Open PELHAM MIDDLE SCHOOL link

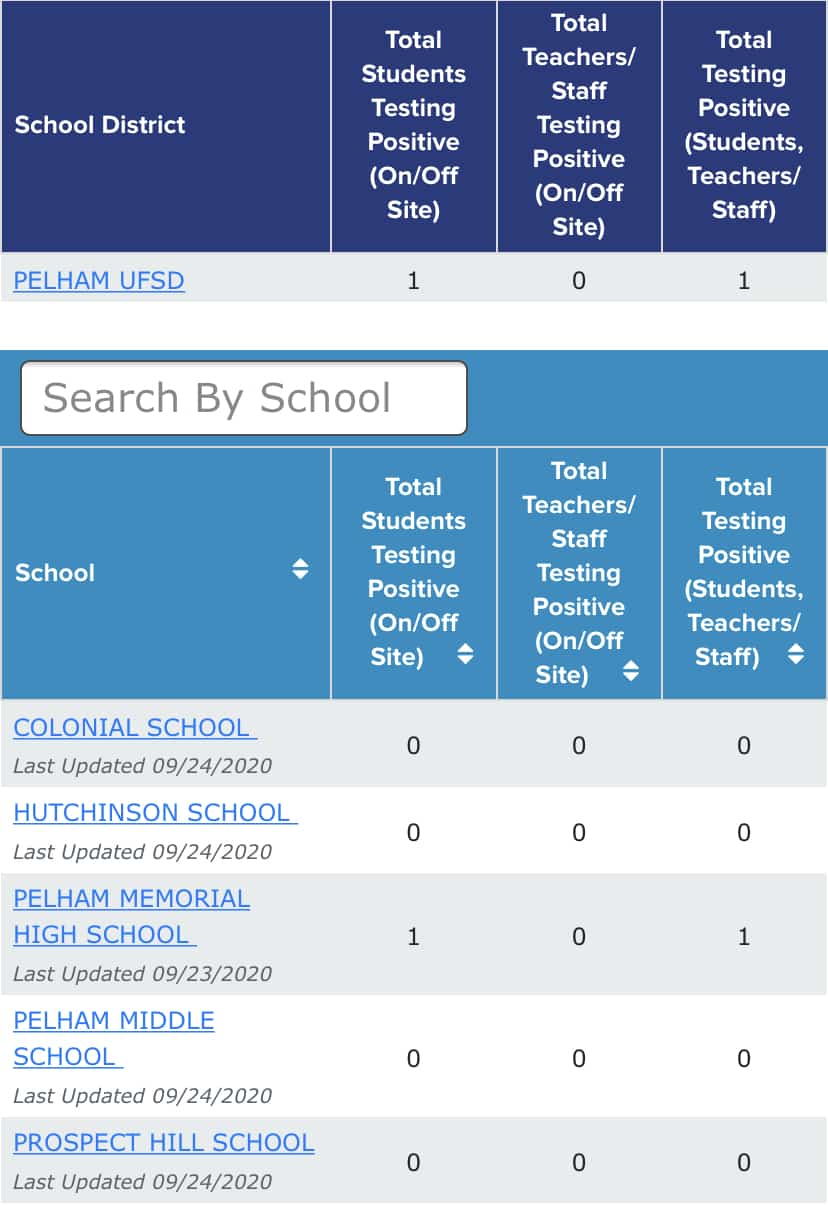pyautogui.click(x=113, y=1039)
